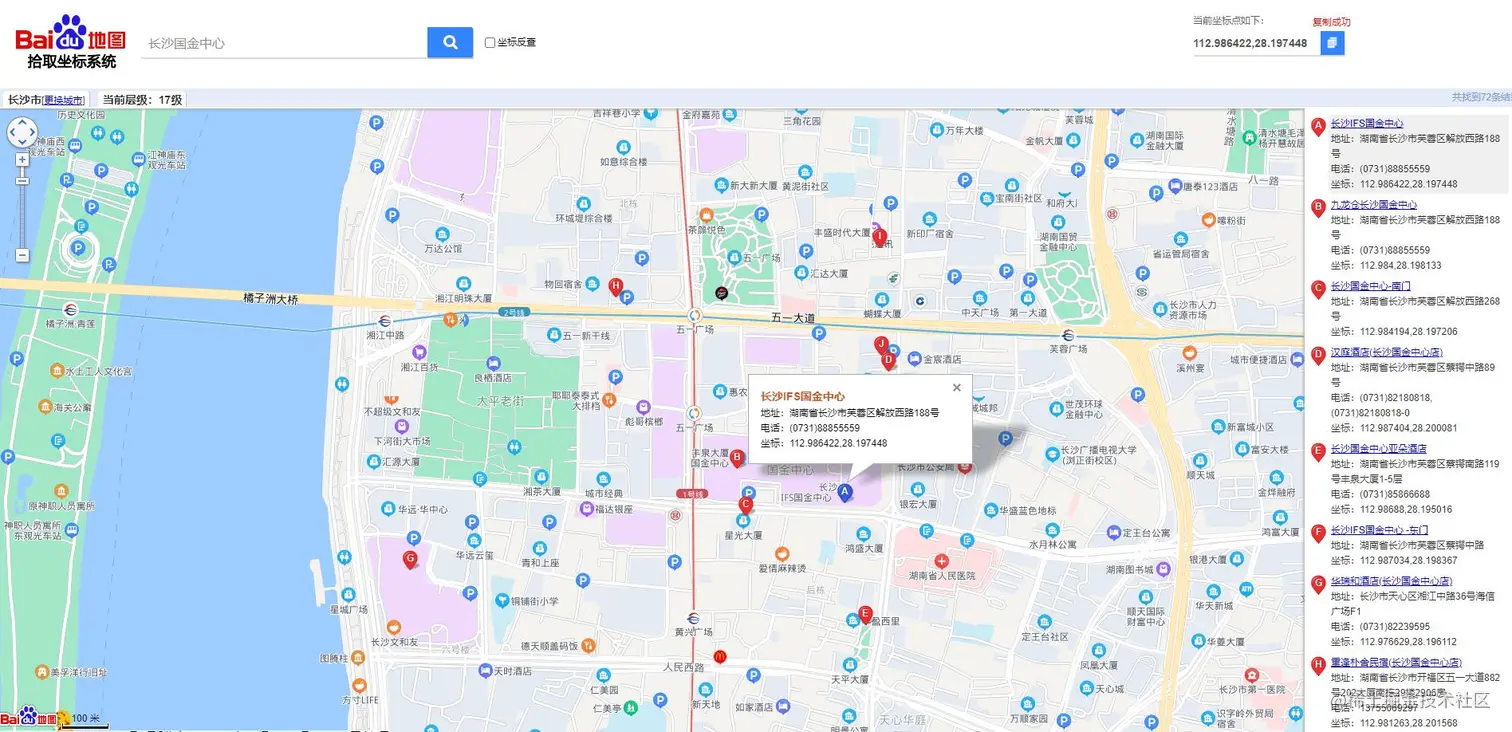The width and height of the screenshot is (1512, 732).
Task: Select map marker J above marker D
Action: 881,344
